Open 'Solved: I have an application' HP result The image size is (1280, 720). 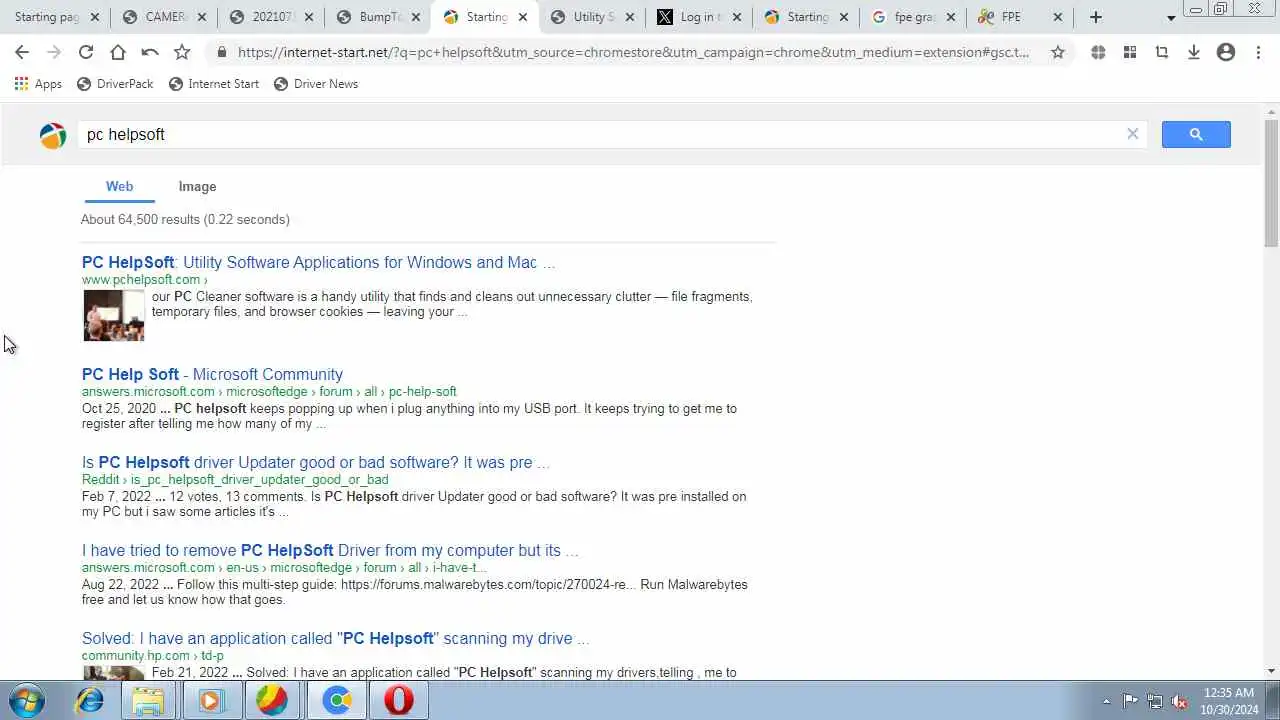pos(335,638)
